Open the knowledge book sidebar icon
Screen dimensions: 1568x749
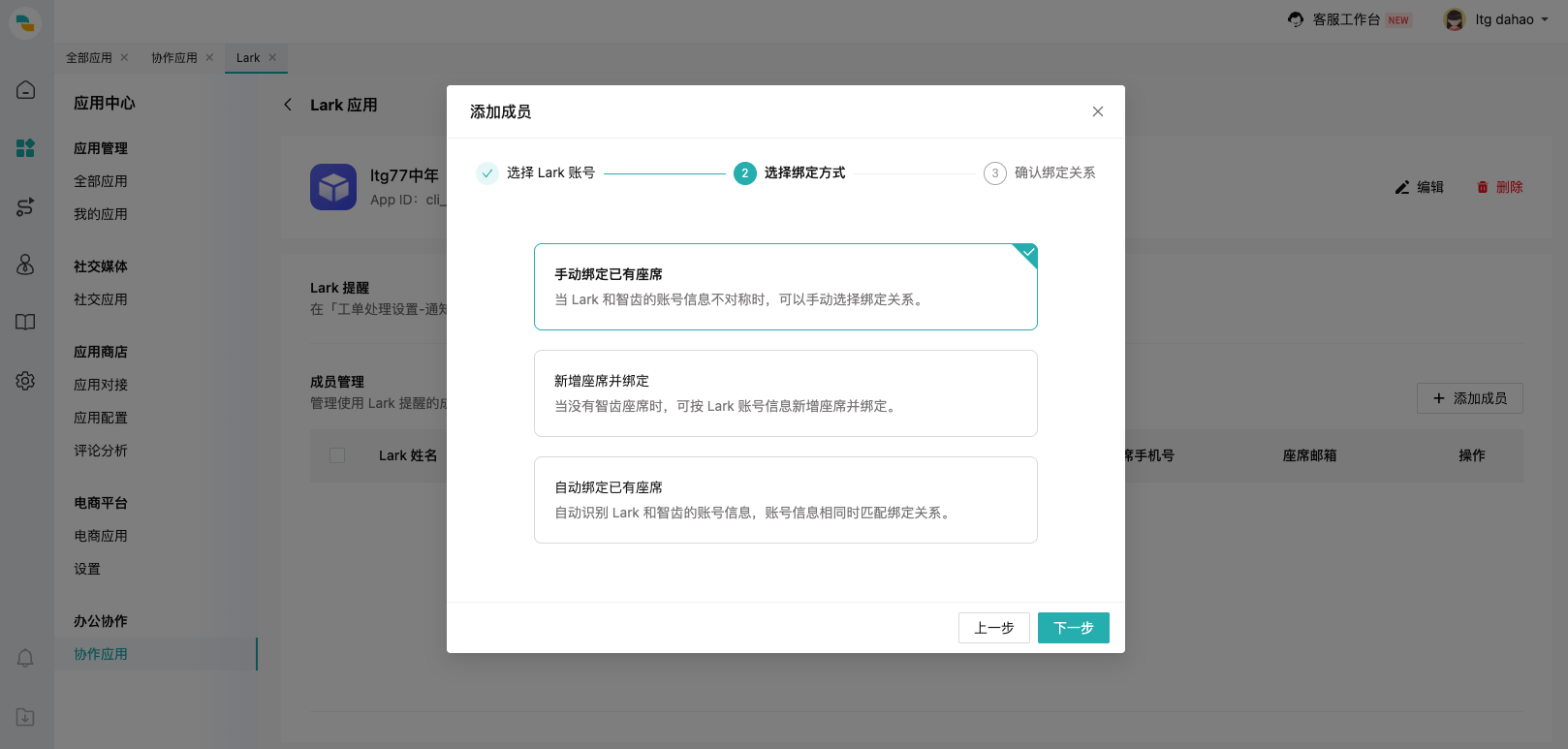[x=26, y=323]
